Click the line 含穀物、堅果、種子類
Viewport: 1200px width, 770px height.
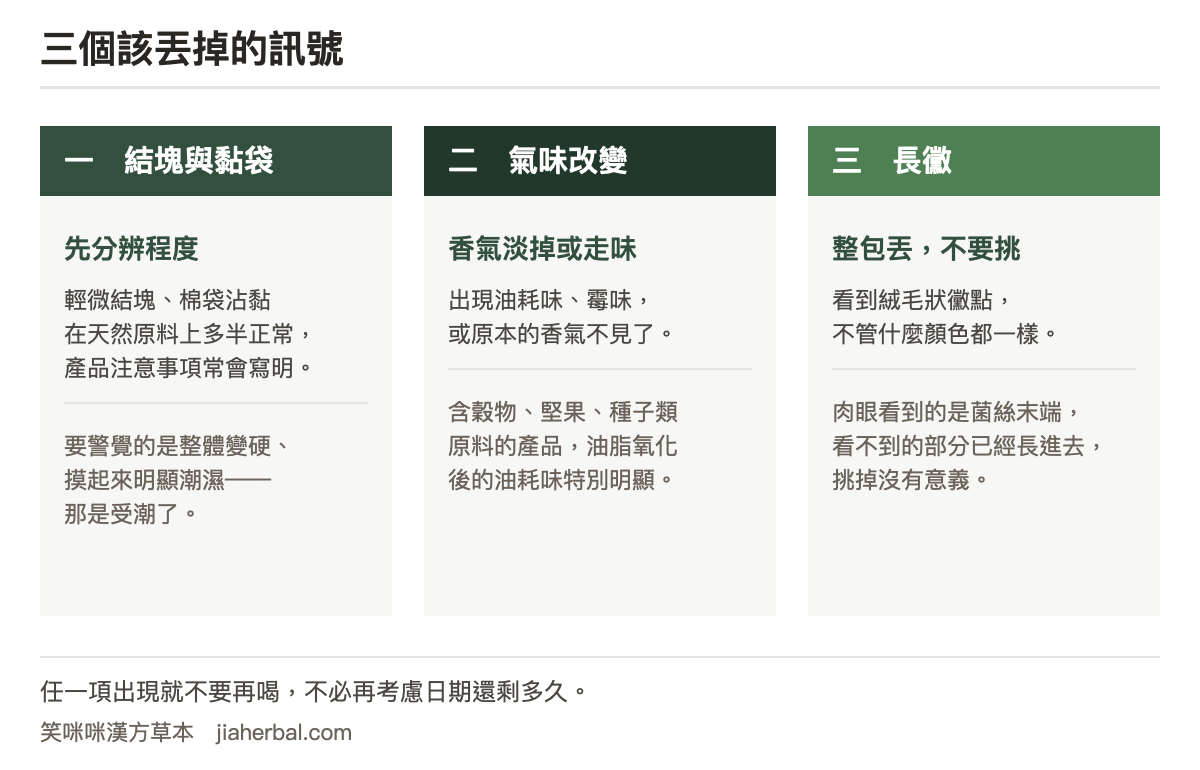point(563,412)
